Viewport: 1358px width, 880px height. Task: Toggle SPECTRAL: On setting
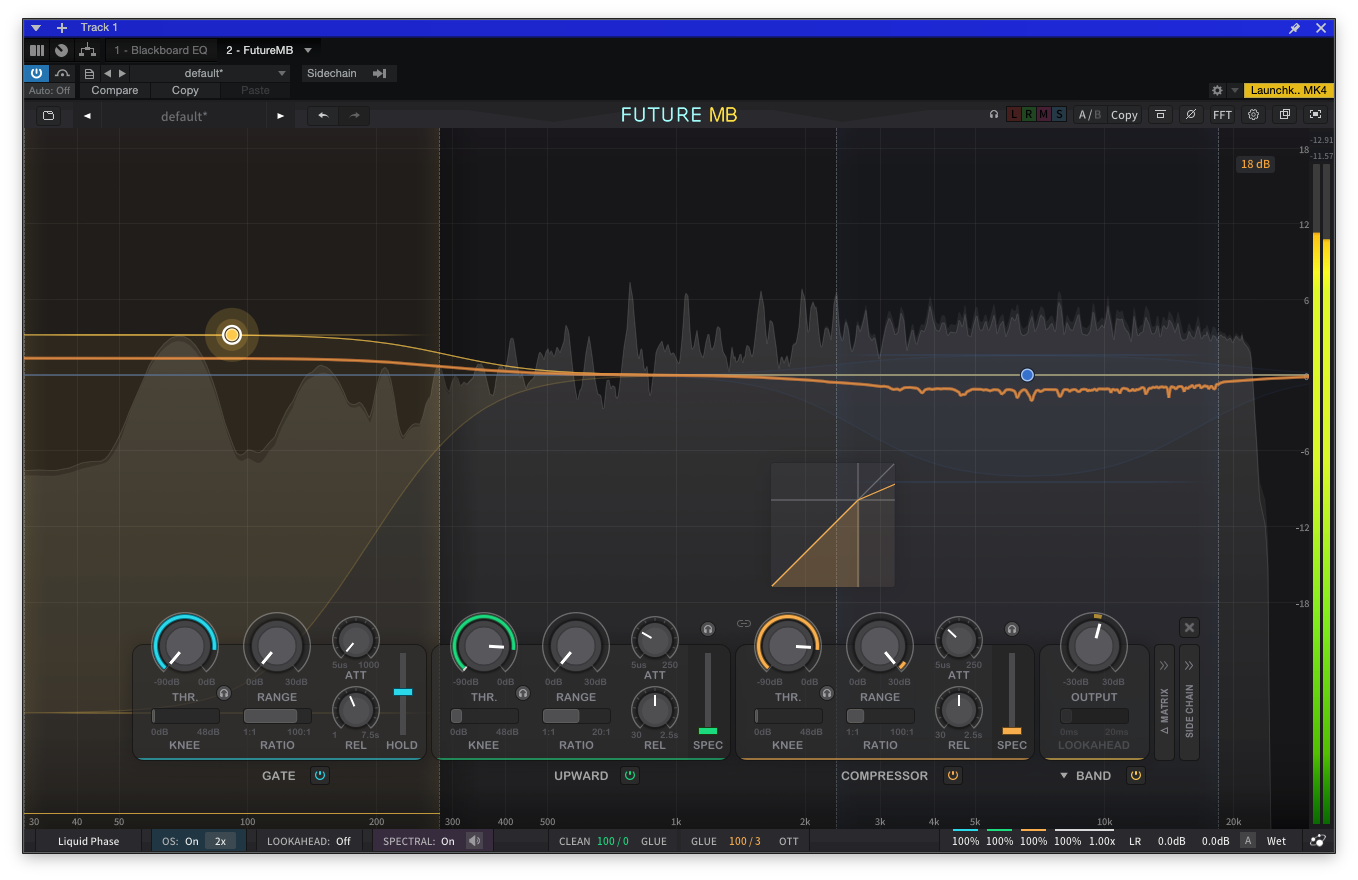coord(419,841)
